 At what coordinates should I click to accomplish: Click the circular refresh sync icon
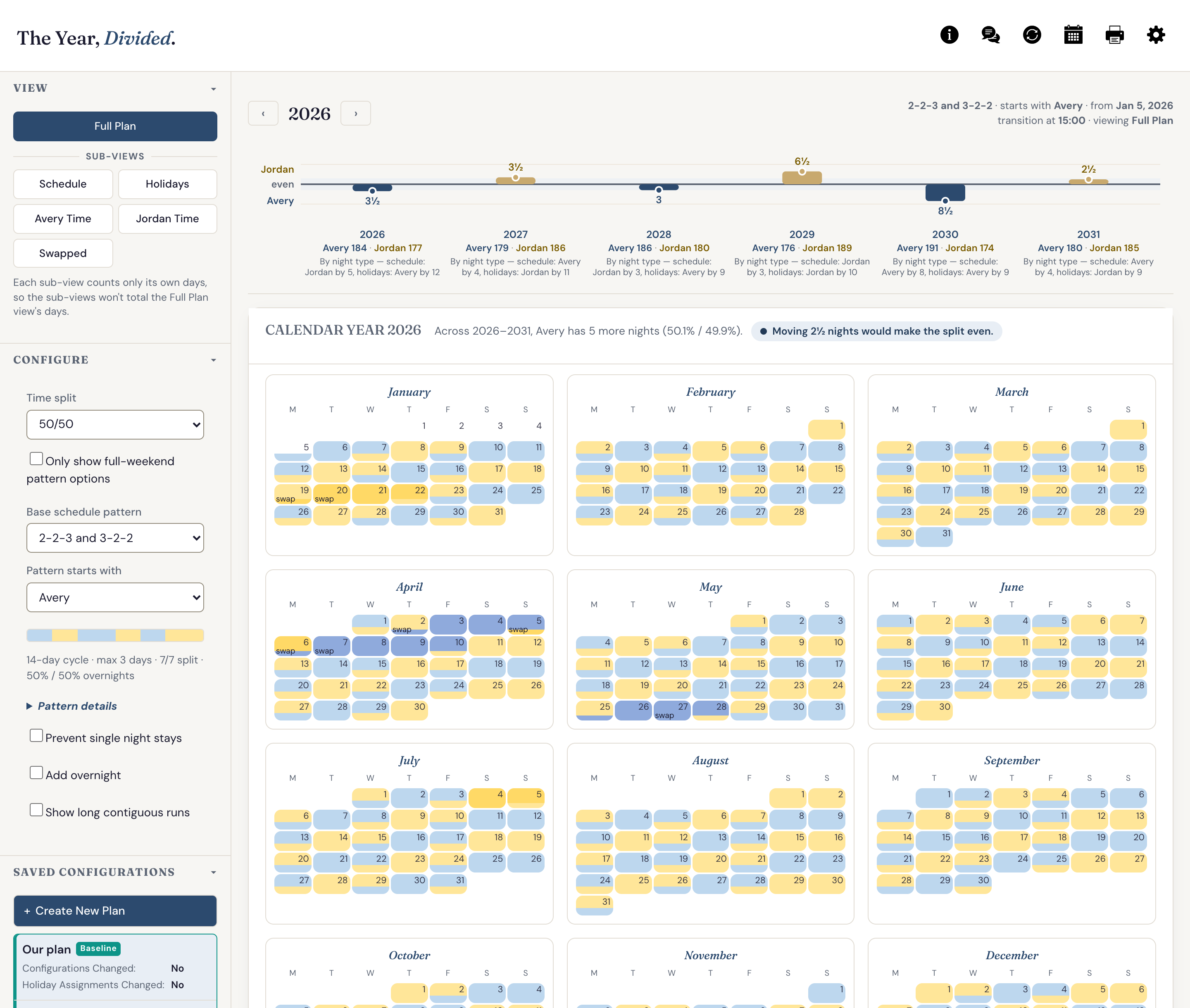tap(1032, 35)
